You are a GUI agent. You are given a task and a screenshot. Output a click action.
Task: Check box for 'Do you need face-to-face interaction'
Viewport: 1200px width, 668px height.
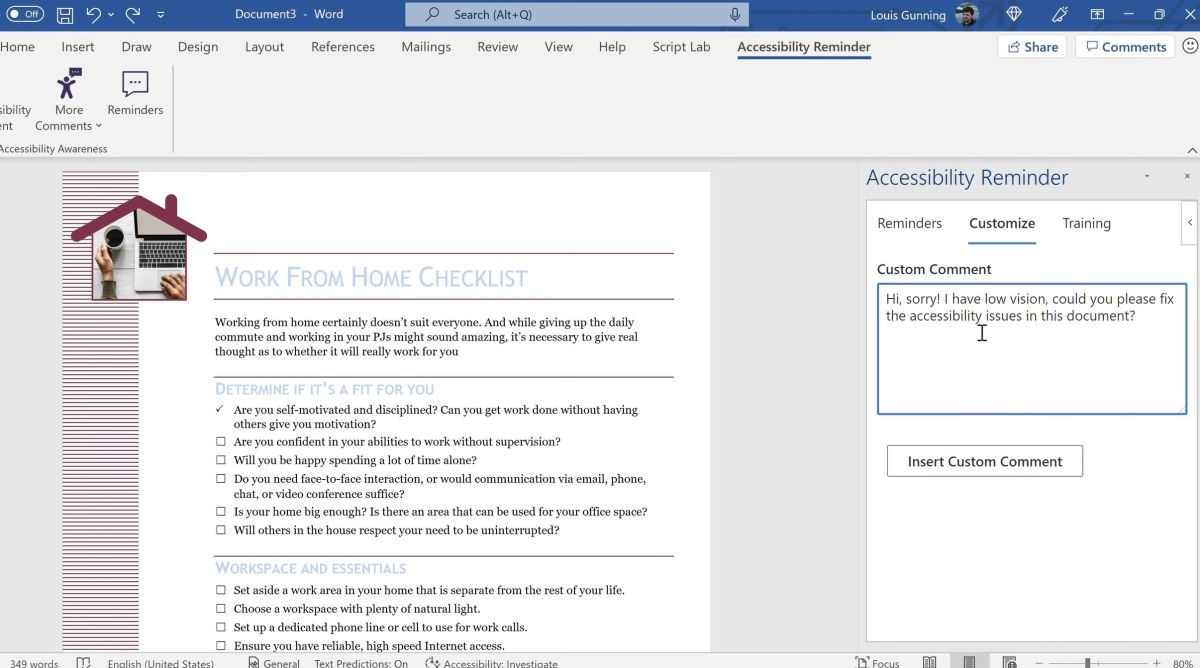(x=221, y=479)
